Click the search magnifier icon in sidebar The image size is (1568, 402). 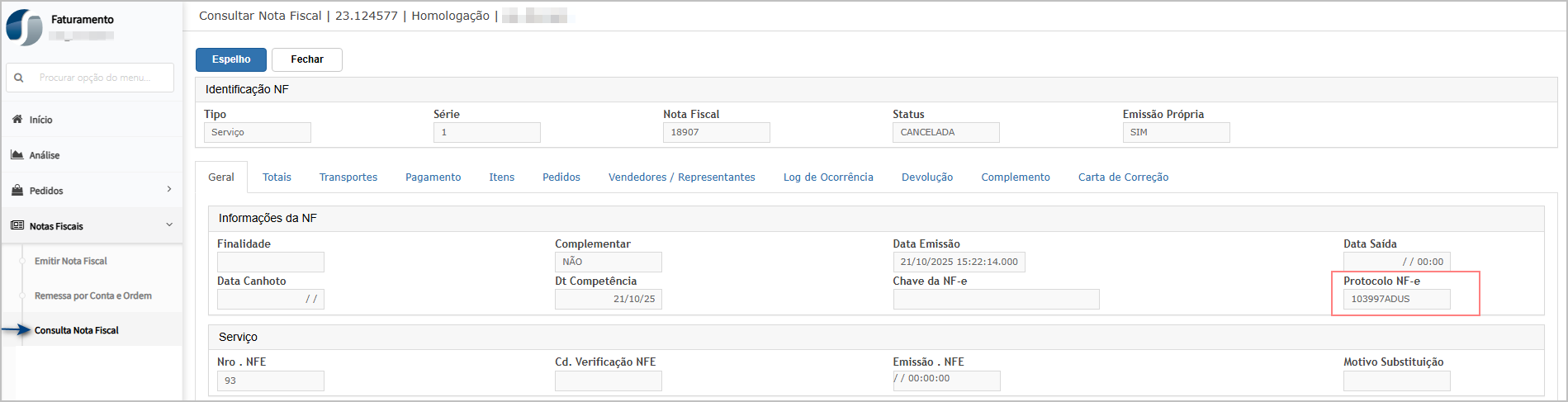click(x=19, y=78)
